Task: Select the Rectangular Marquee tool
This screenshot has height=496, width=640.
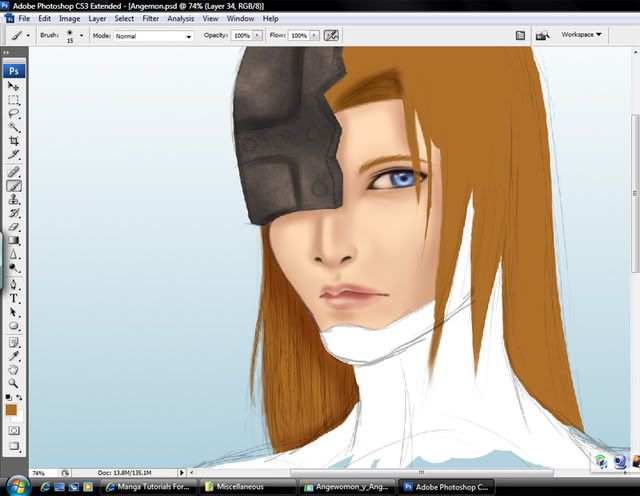Action: pyautogui.click(x=13, y=100)
